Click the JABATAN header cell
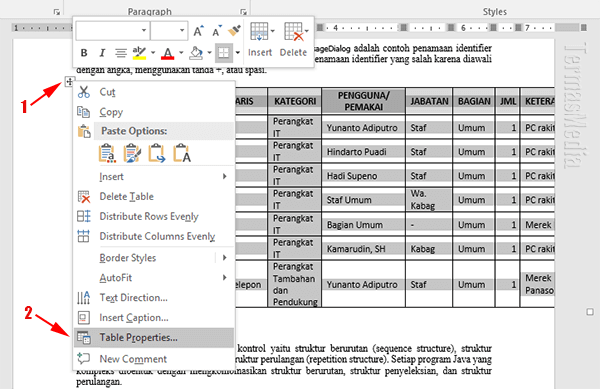 coord(429,101)
